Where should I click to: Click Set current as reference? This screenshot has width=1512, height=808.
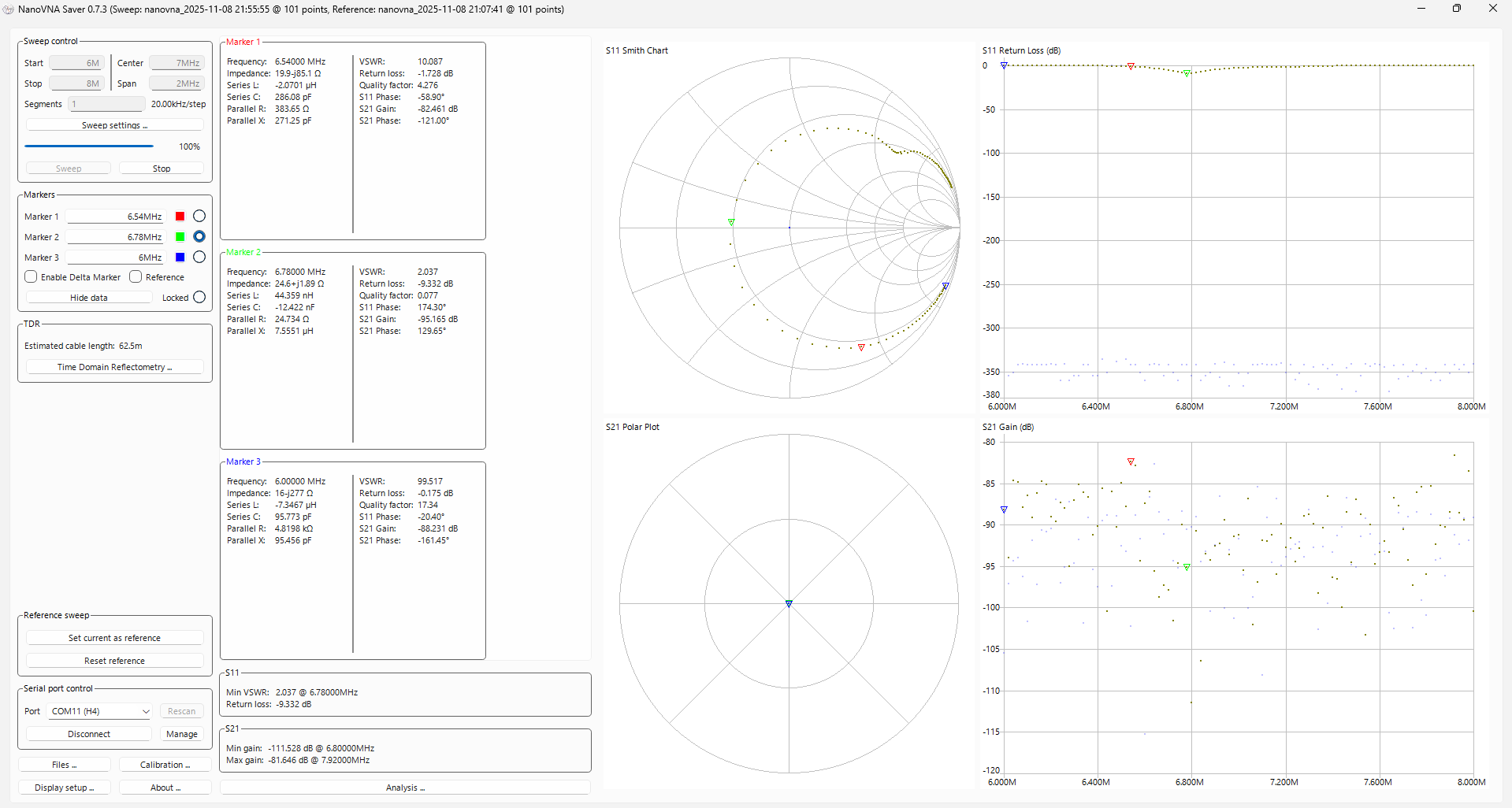(x=114, y=638)
